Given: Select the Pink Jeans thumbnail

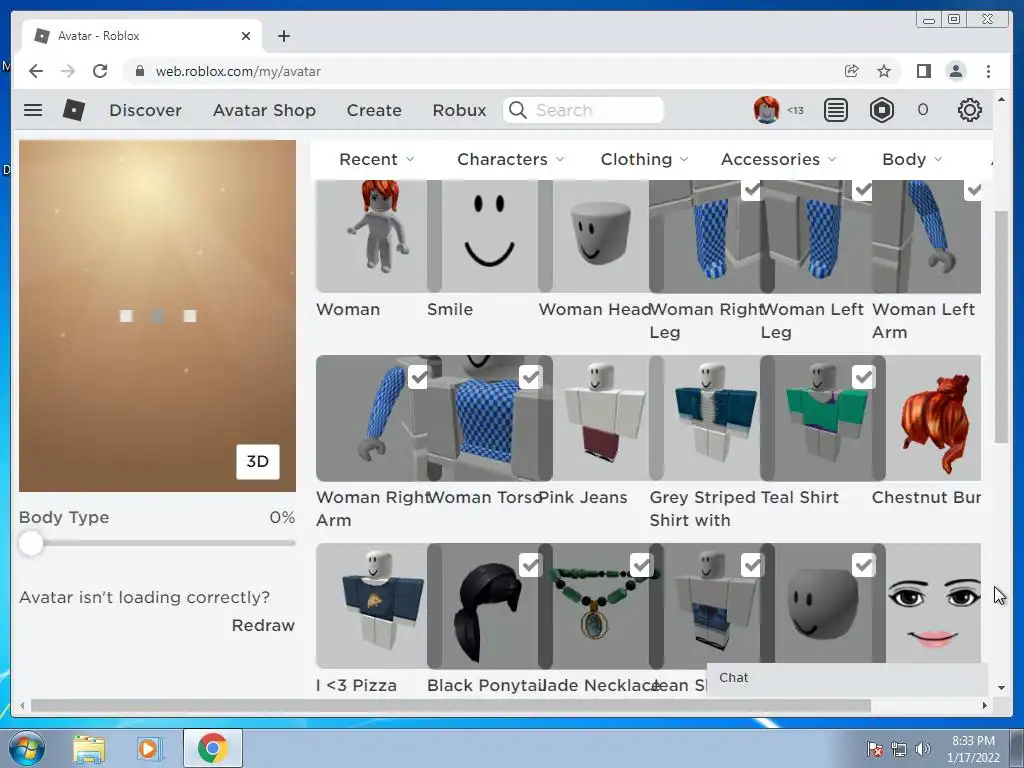Looking at the screenshot, I should click(600, 418).
